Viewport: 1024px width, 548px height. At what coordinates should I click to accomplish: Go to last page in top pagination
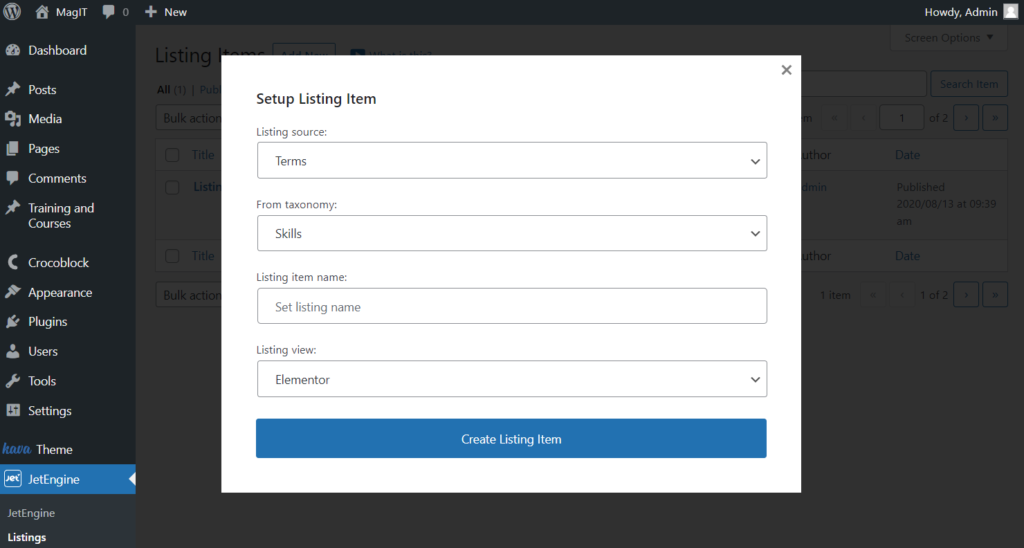(x=995, y=118)
